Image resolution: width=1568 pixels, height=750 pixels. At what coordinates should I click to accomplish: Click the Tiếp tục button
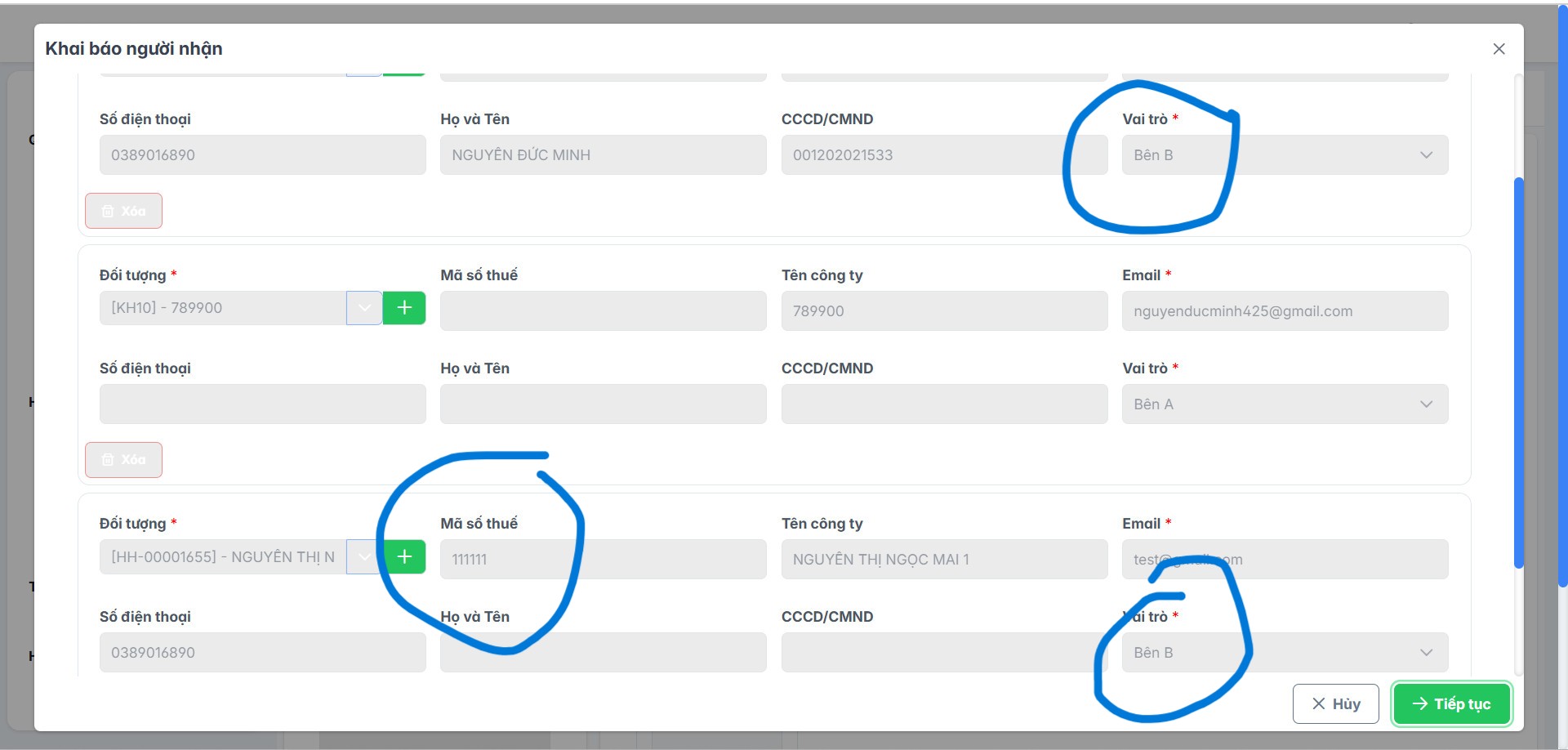pos(1452,704)
